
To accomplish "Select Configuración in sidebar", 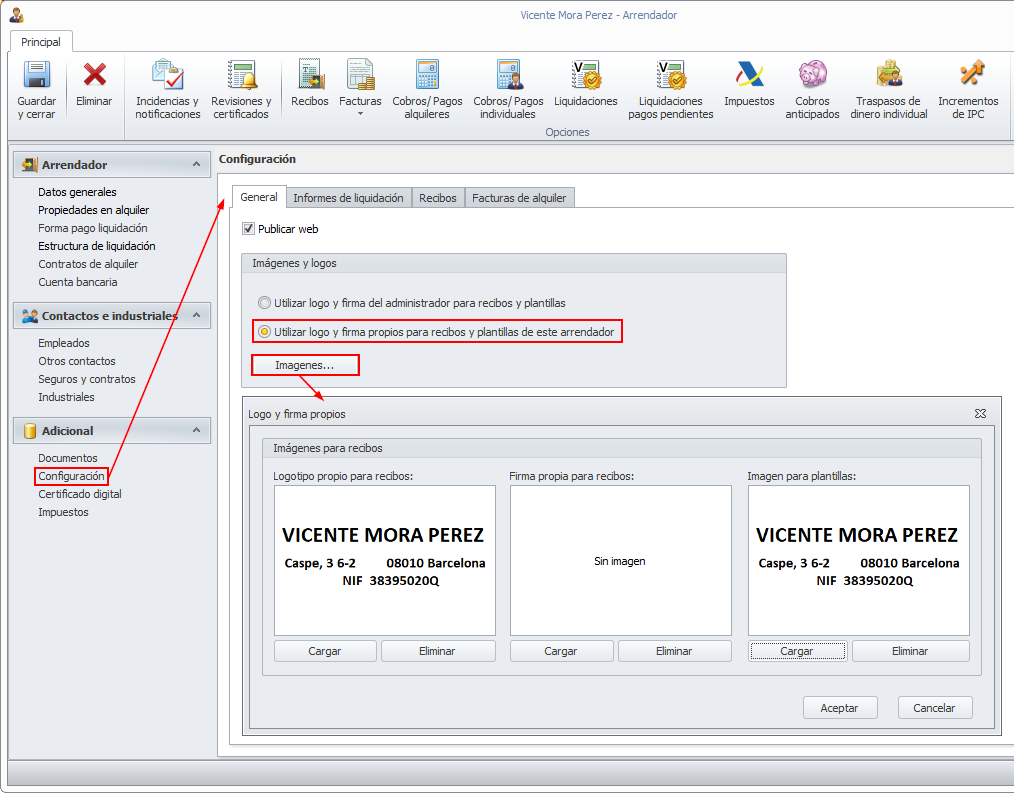I will click(71, 477).
